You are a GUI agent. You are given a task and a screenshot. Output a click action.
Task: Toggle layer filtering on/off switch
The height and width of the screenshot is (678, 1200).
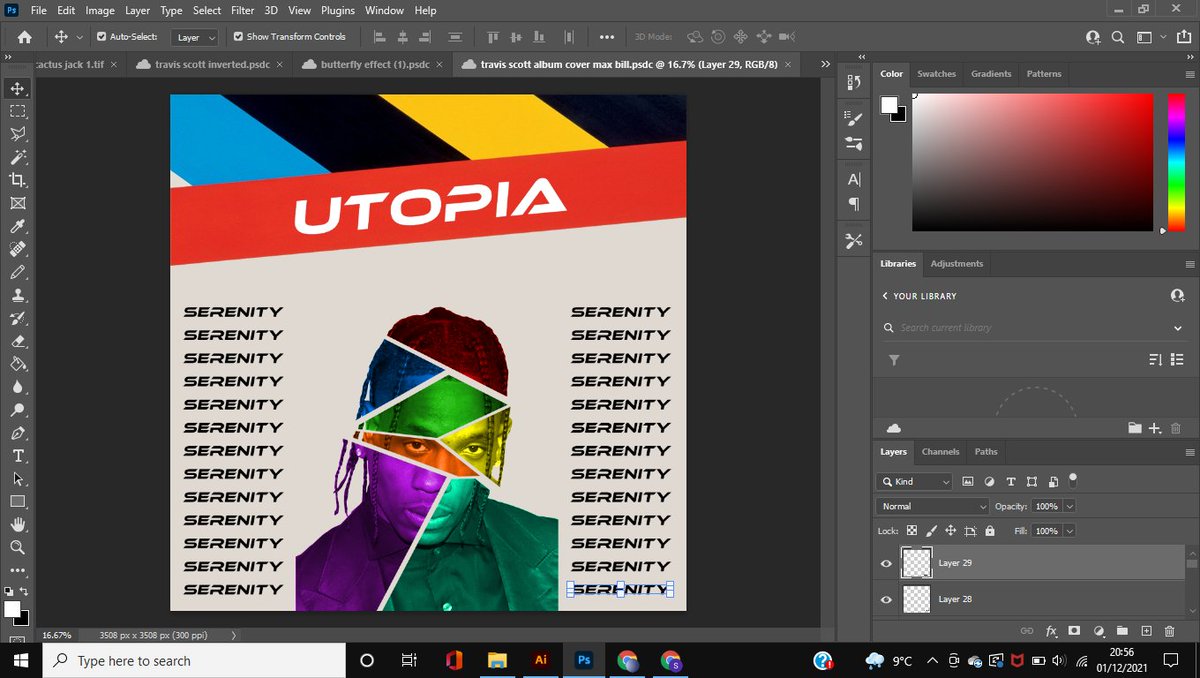(x=1072, y=479)
